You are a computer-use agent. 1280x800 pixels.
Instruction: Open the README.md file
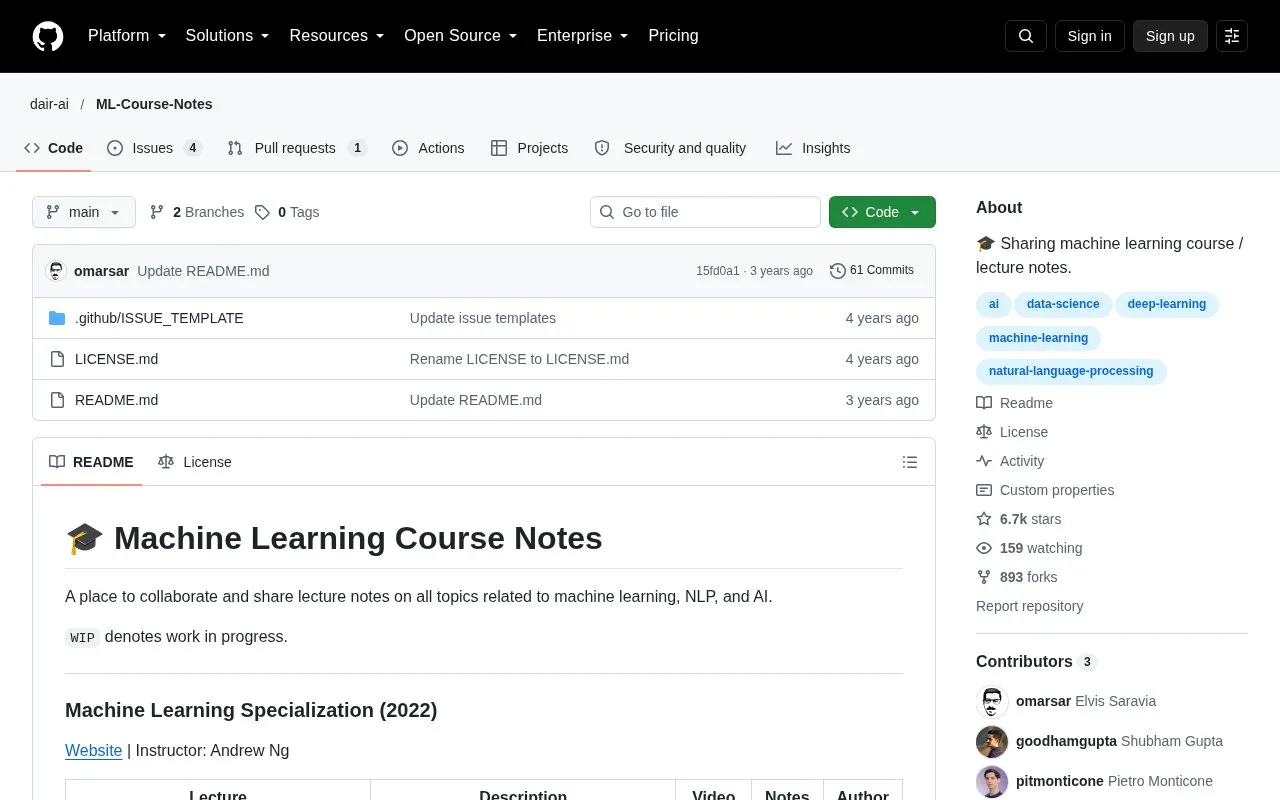click(x=116, y=400)
